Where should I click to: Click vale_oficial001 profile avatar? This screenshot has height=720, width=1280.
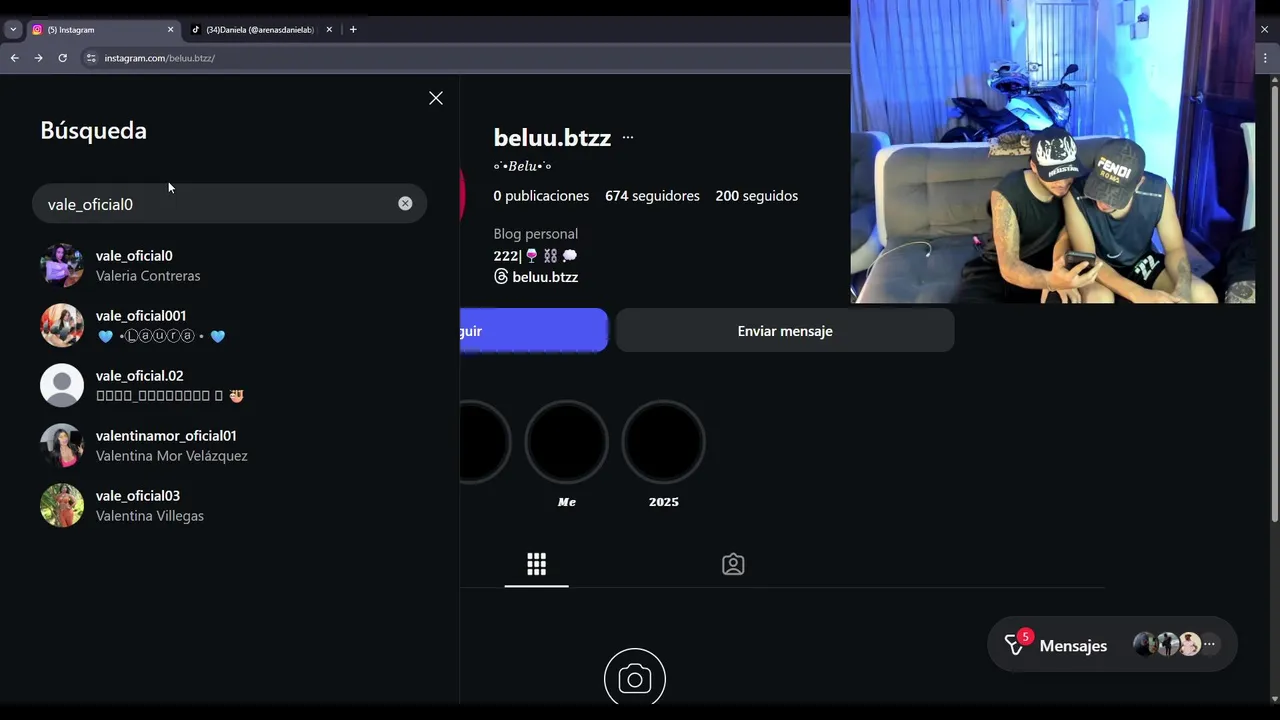point(62,326)
